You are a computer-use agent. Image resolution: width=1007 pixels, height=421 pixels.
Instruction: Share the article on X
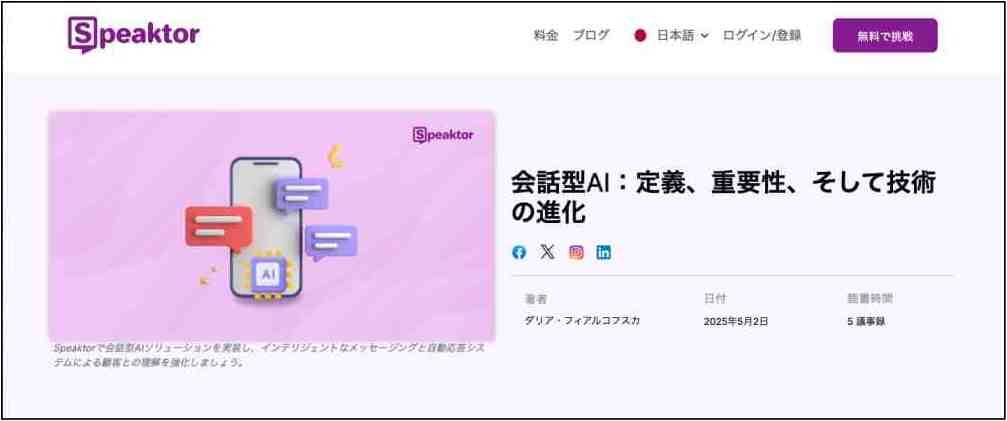[x=547, y=252]
